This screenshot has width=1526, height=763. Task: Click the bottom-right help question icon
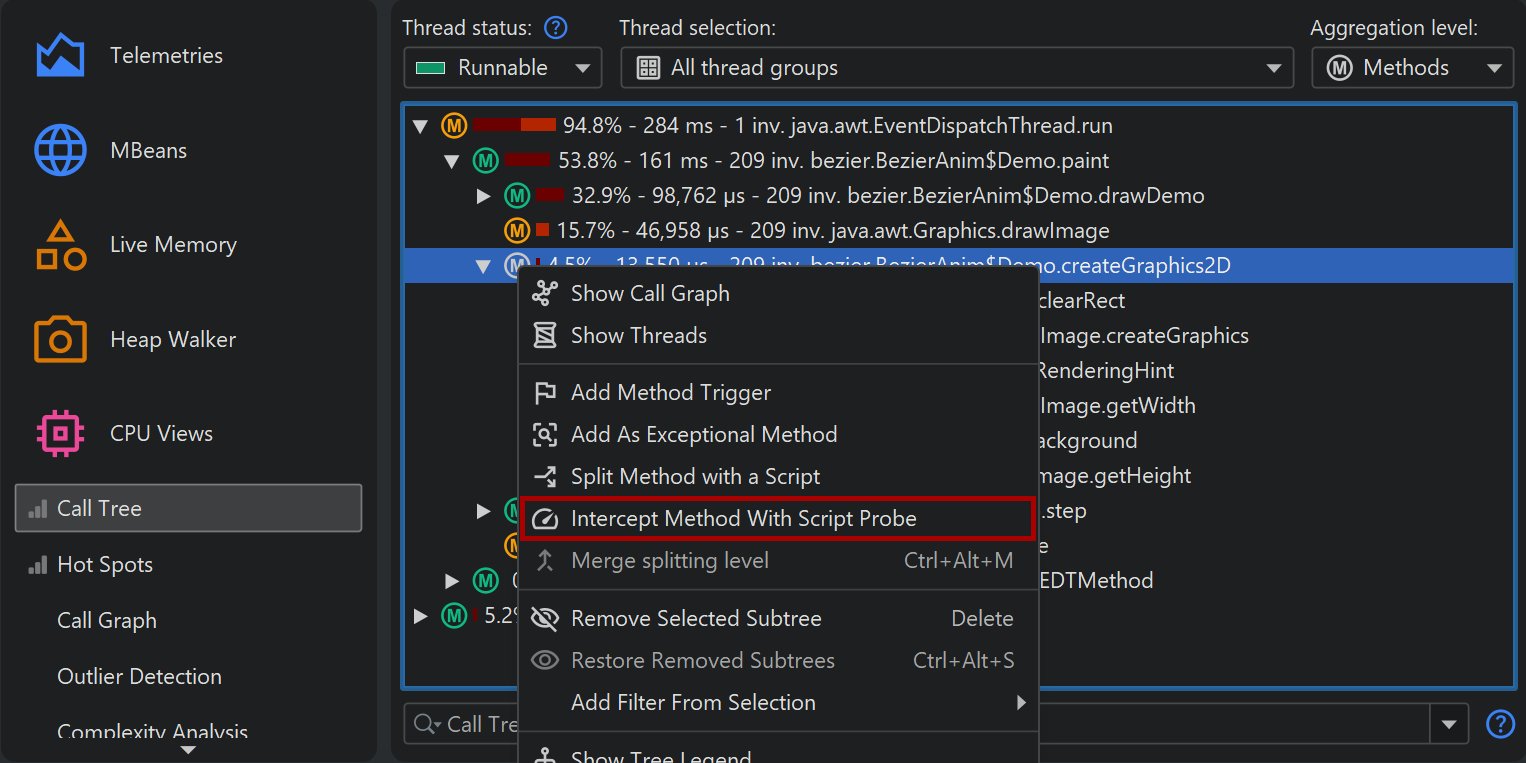pos(1500,724)
